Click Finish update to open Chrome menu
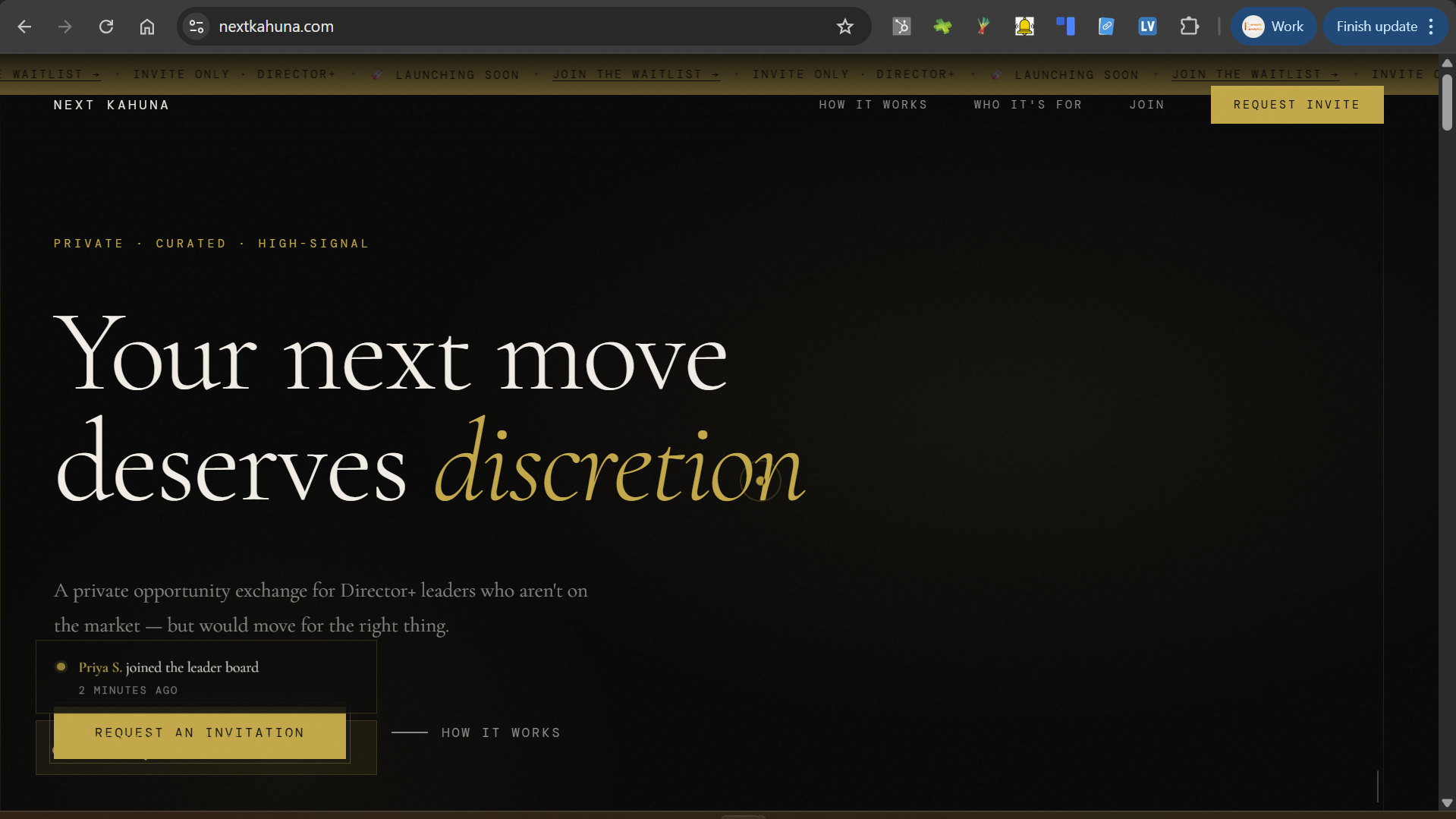1456x819 pixels. (1385, 27)
